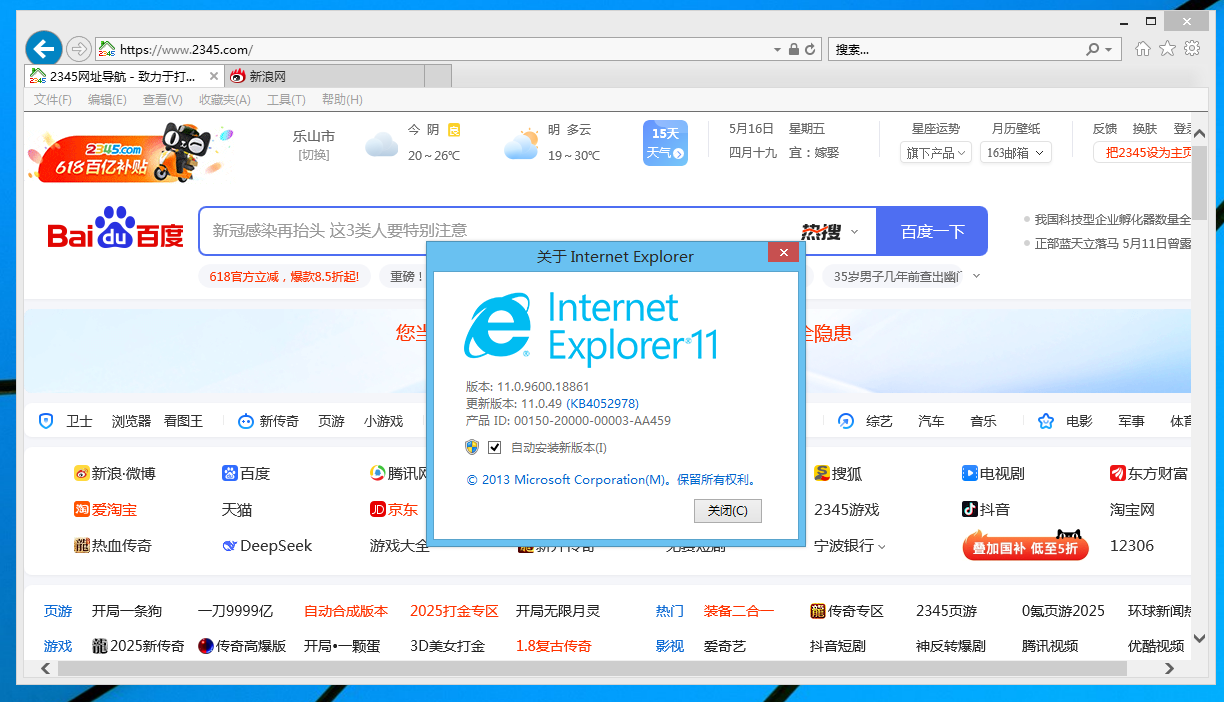
Task: Click the star icon beside 电影
Action: [x=1046, y=421]
